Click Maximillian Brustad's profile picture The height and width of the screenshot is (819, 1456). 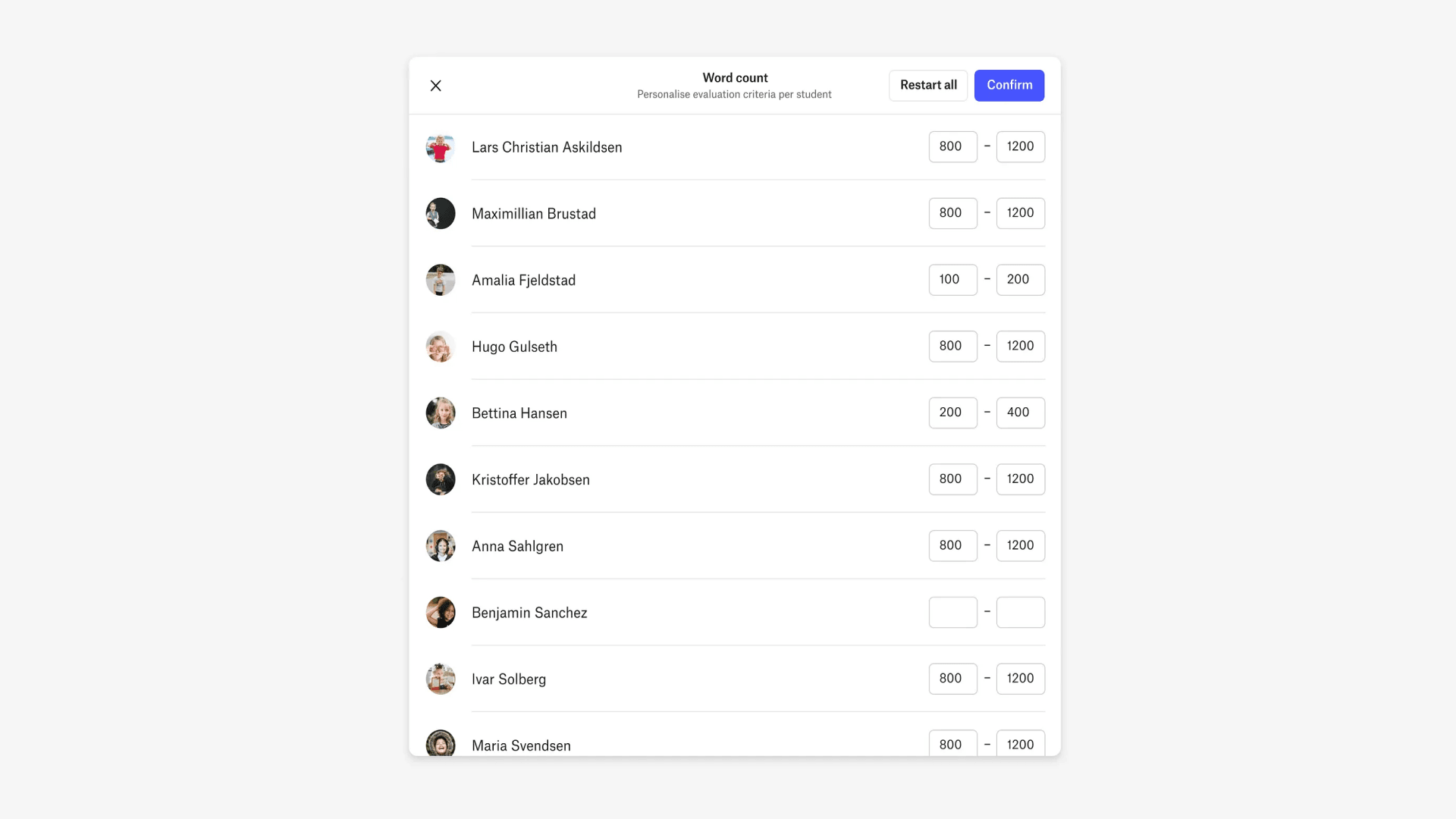[x=441, y=213]
